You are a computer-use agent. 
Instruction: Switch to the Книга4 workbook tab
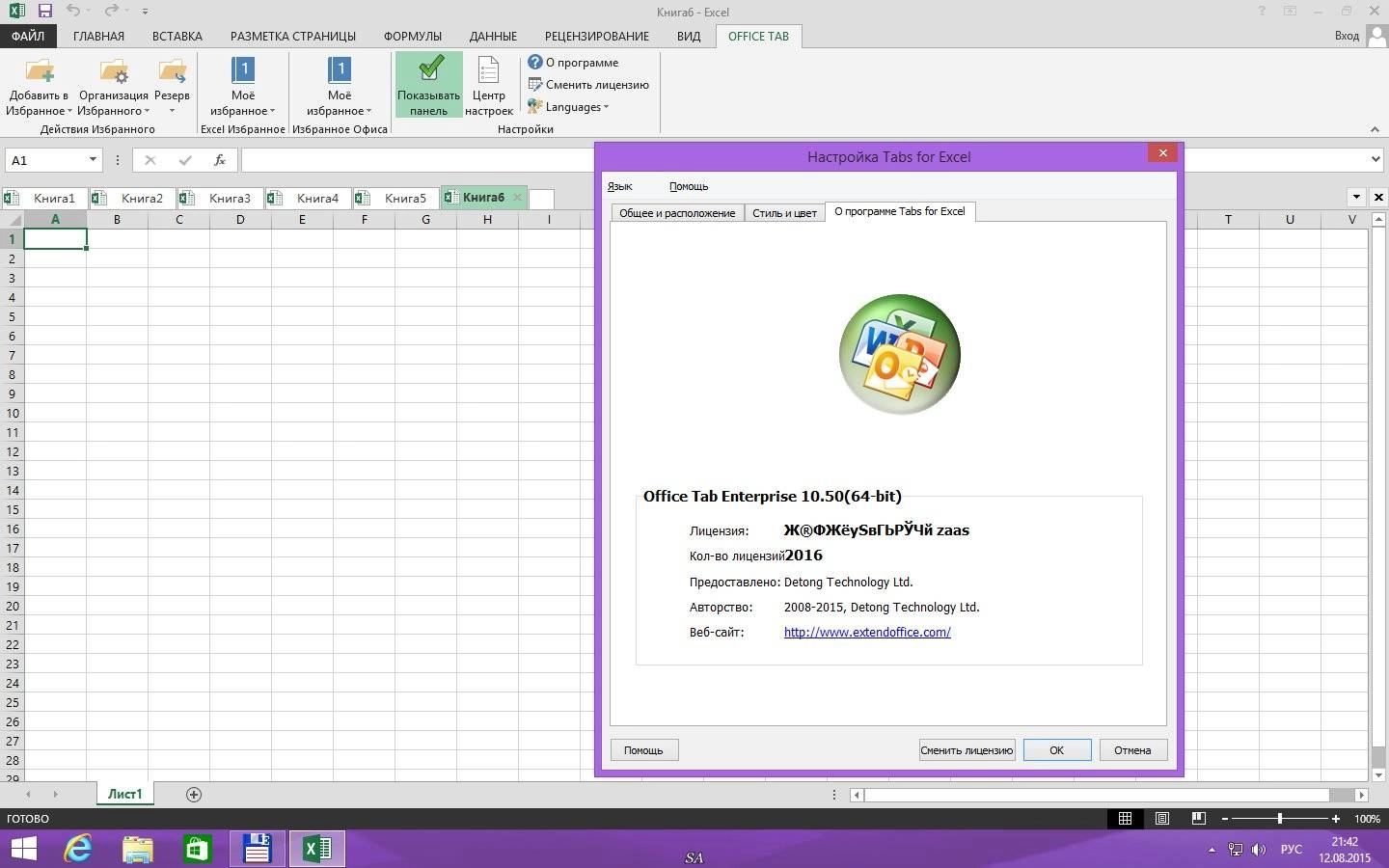pyautogui.click(x=308, y=198)
